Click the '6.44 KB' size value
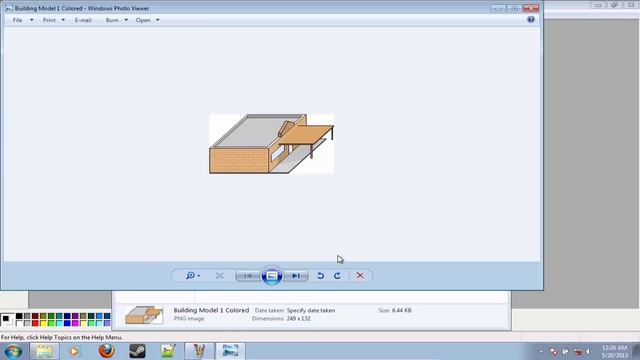The image size is (640, 360). pos(402,310)
